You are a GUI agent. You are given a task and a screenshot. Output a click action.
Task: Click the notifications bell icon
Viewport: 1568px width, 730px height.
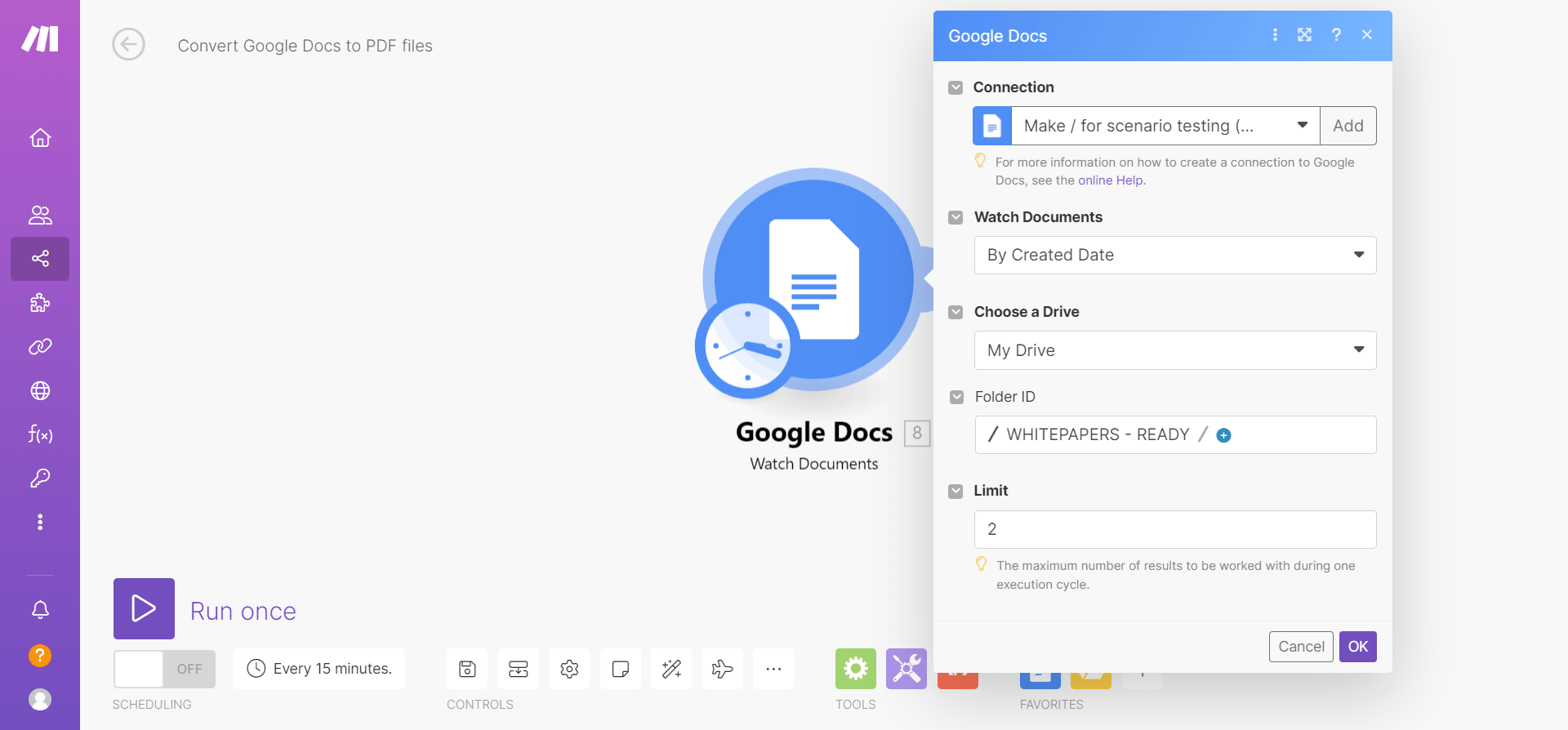tap(40, 610)
